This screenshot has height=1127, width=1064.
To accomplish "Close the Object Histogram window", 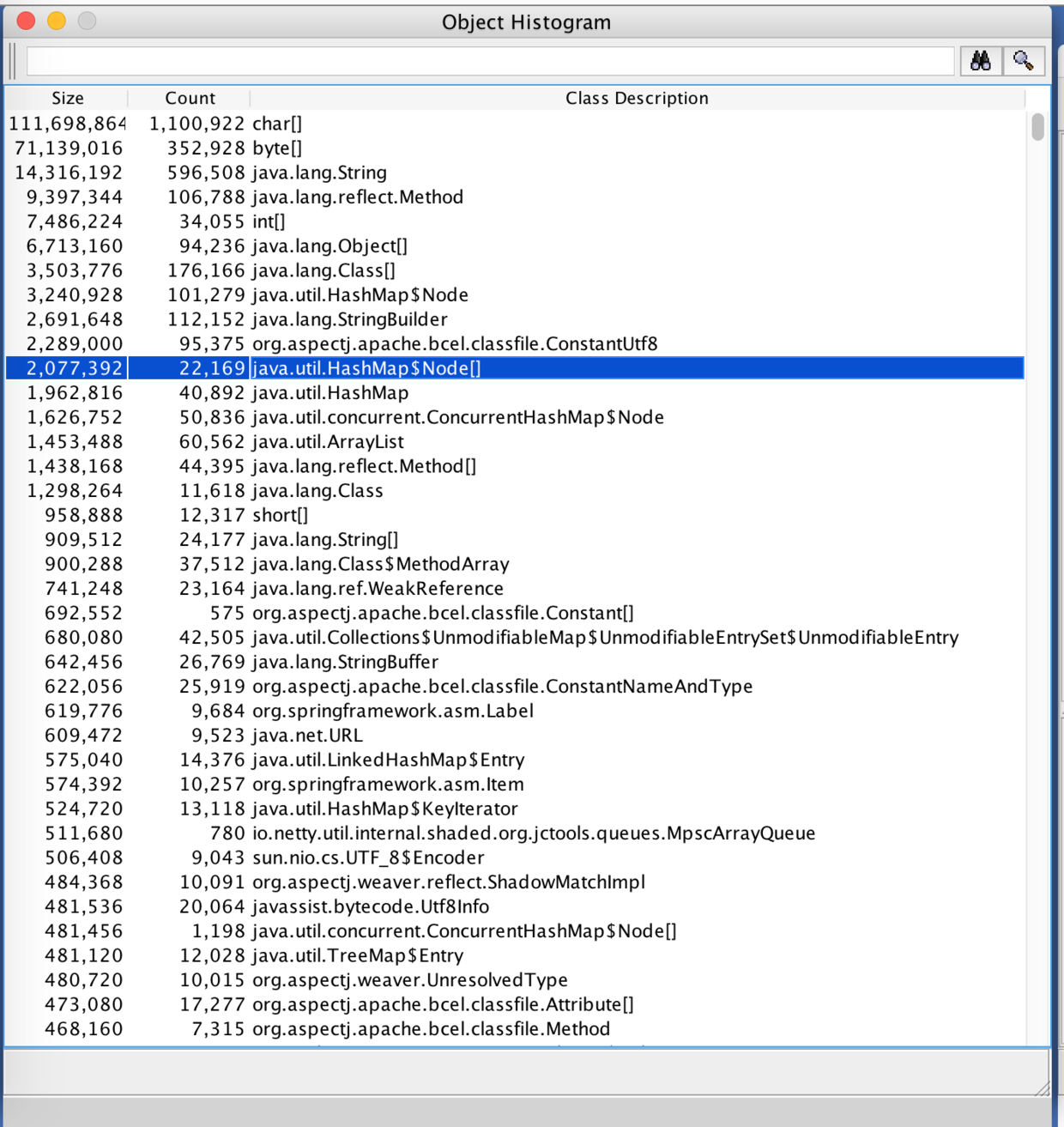I will click(x=26, y=21).
